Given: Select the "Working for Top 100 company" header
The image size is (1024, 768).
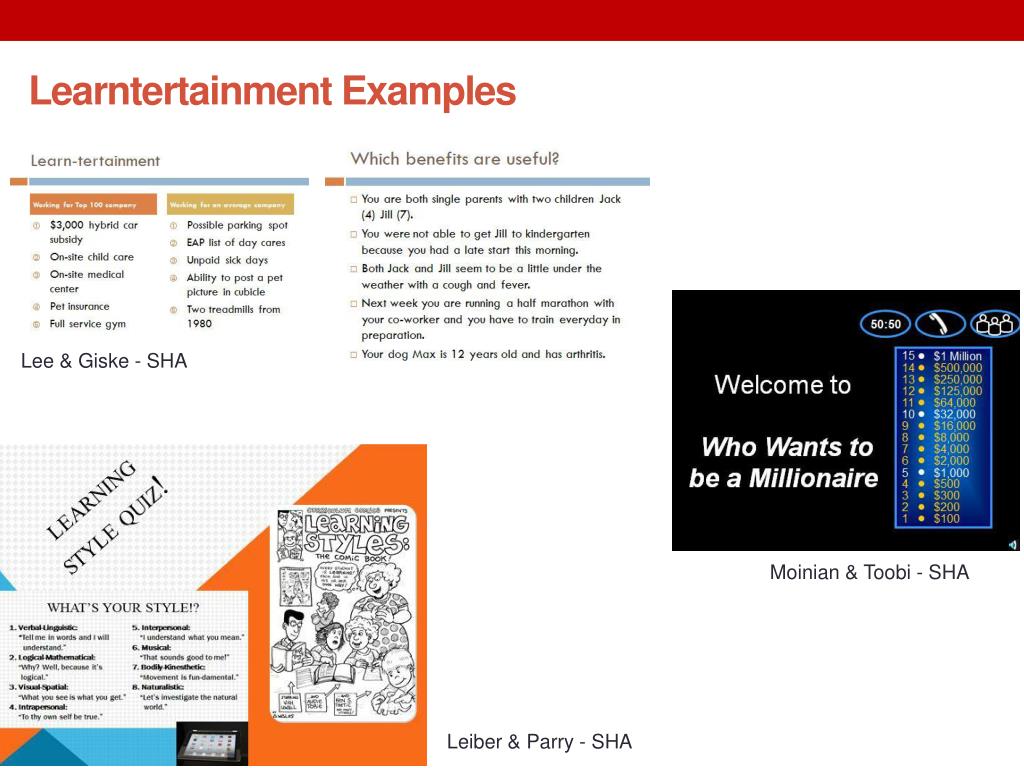Looking at the screenshot, I should click(x=93, y=204).
